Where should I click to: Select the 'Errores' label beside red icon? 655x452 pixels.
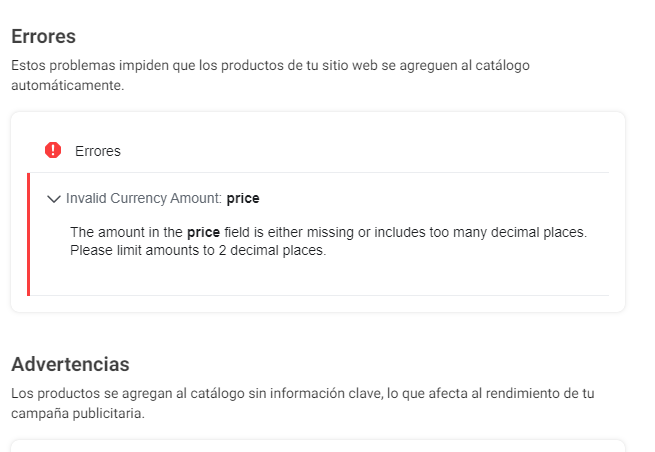[98, 151]
